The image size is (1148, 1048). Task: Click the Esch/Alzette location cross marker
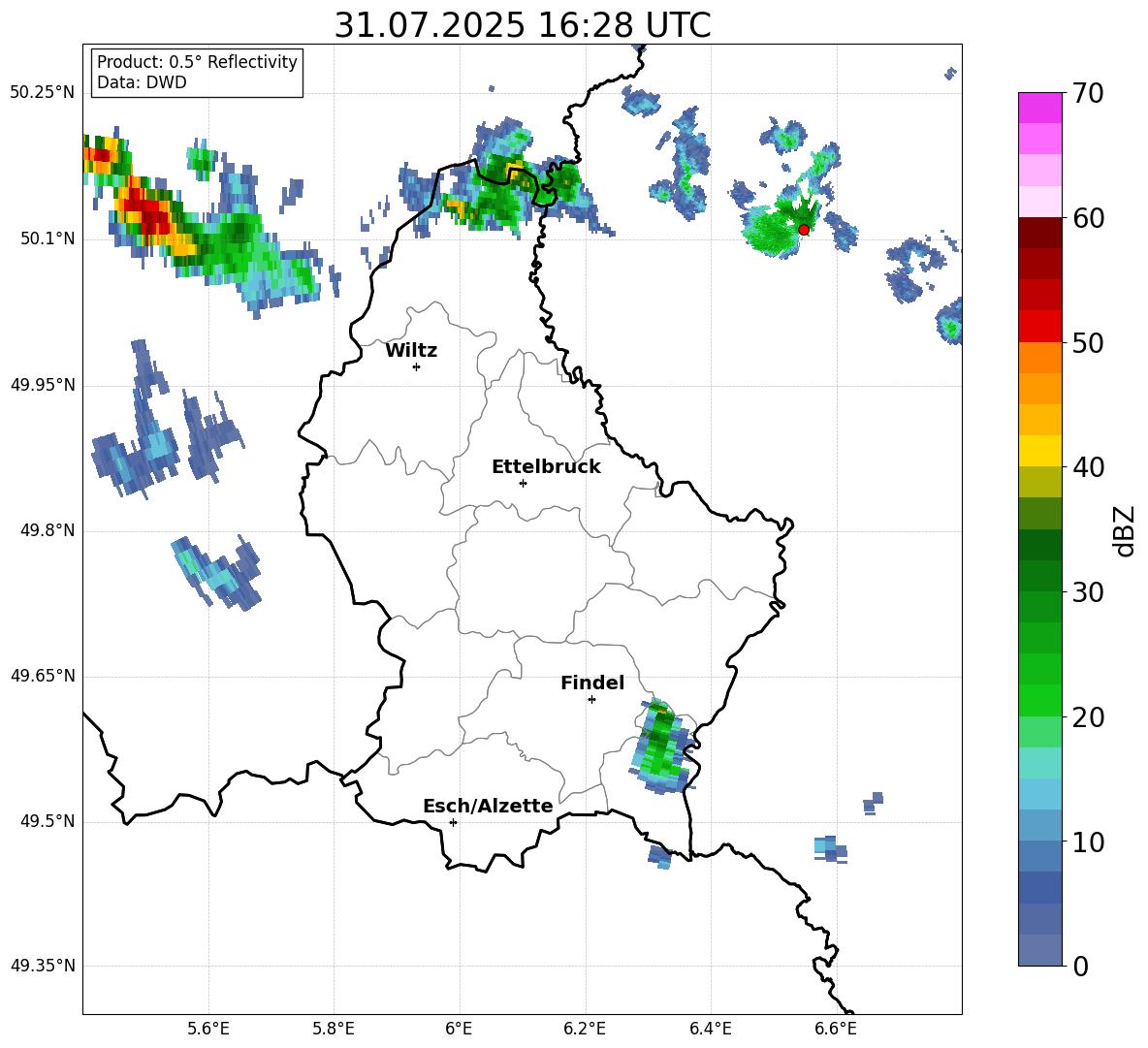[453, 822]
